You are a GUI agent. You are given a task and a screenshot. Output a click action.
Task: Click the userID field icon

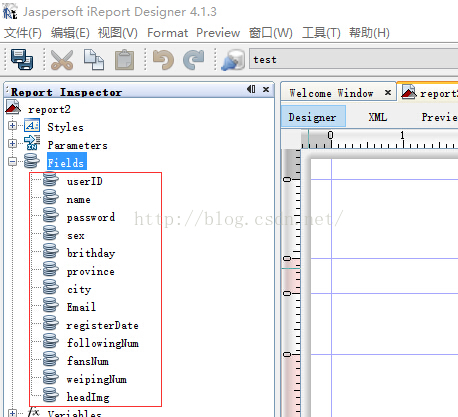[51, 179]
